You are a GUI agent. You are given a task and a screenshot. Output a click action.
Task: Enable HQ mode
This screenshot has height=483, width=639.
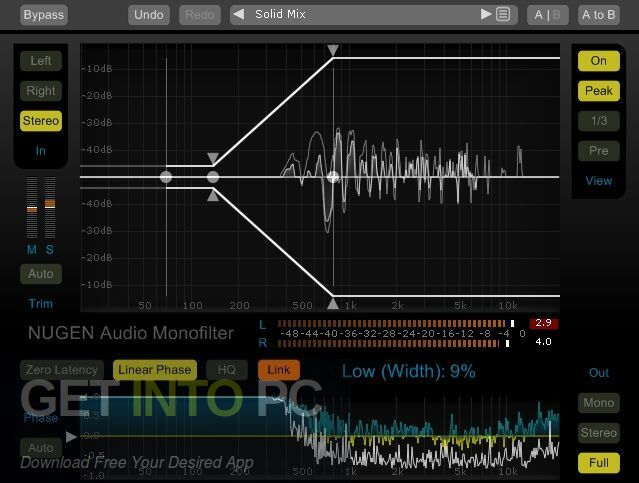(x=227, y=370)
